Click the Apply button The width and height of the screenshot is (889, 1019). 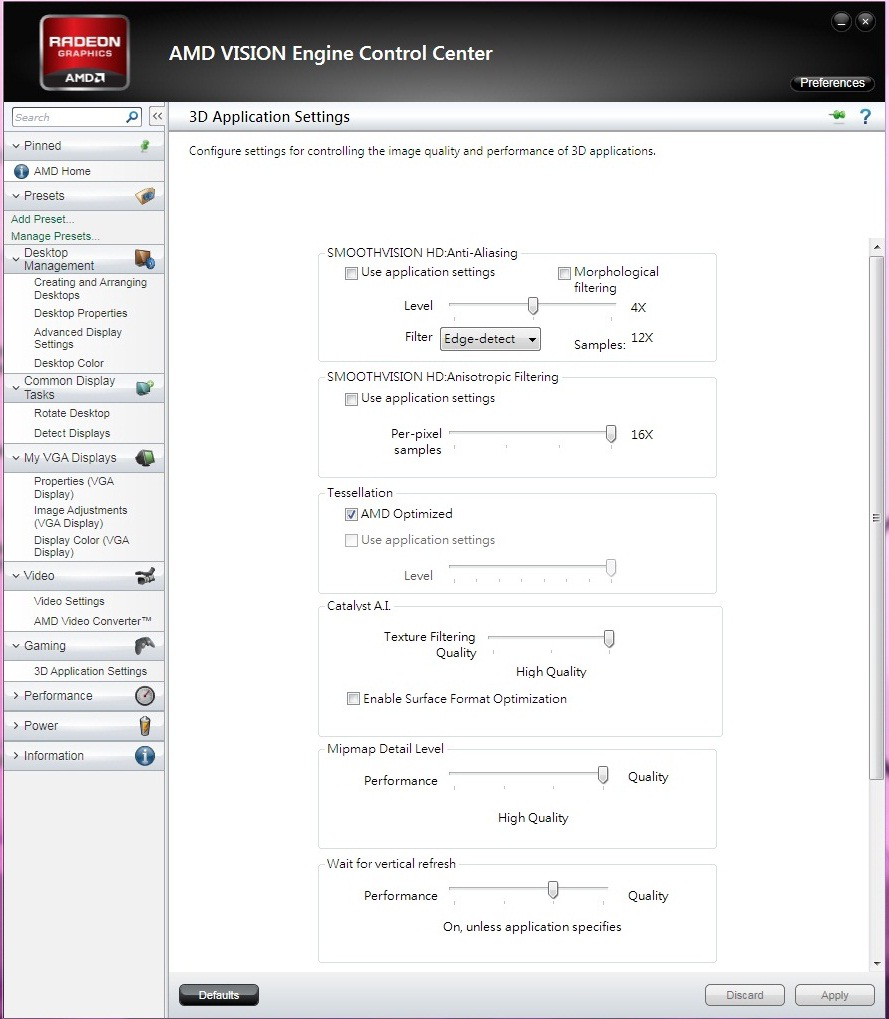click(x=834, y=995)
